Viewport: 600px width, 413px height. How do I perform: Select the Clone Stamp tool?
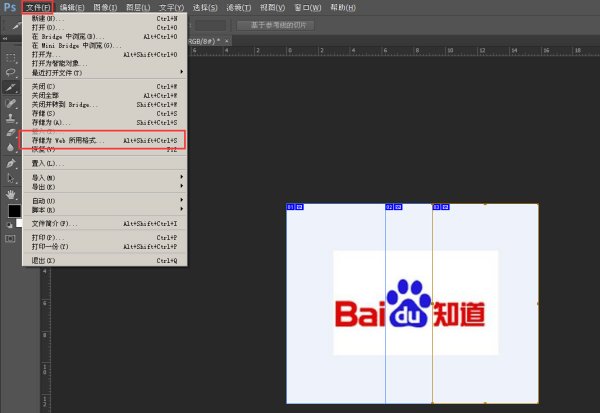click(x=11, y=118)
